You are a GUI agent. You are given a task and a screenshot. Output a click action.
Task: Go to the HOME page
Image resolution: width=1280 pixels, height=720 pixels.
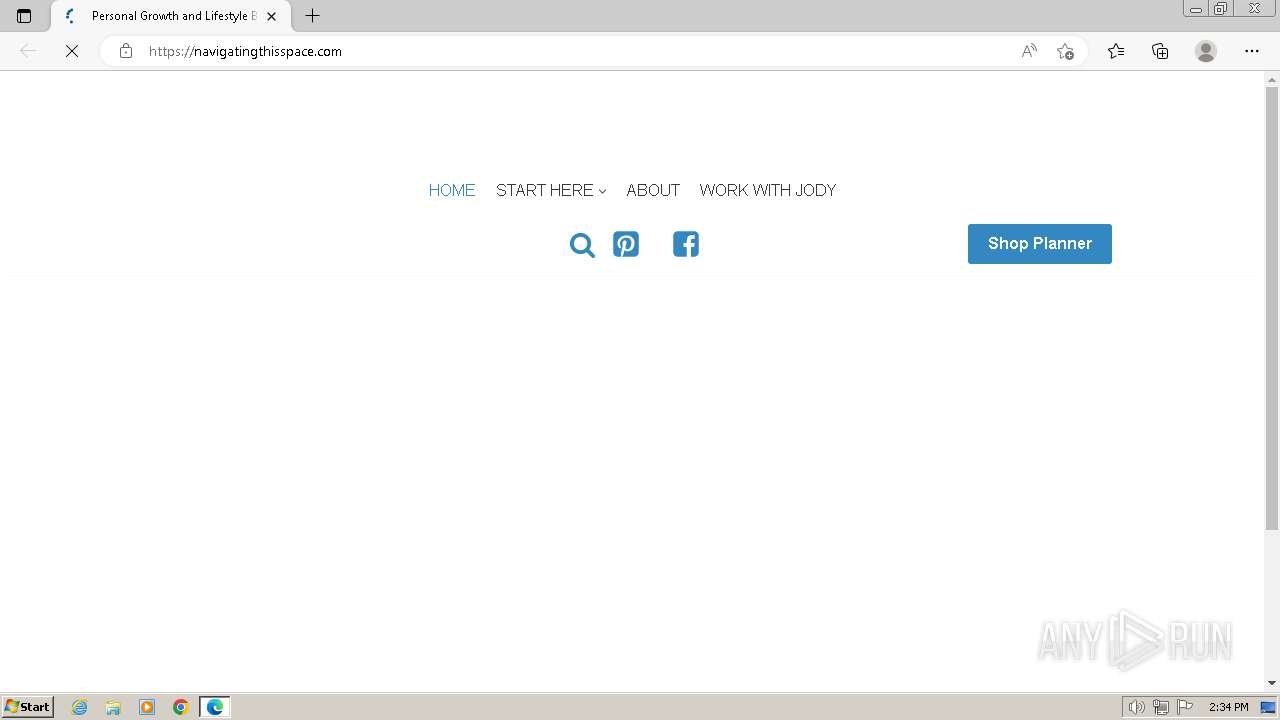coord(452,190)
